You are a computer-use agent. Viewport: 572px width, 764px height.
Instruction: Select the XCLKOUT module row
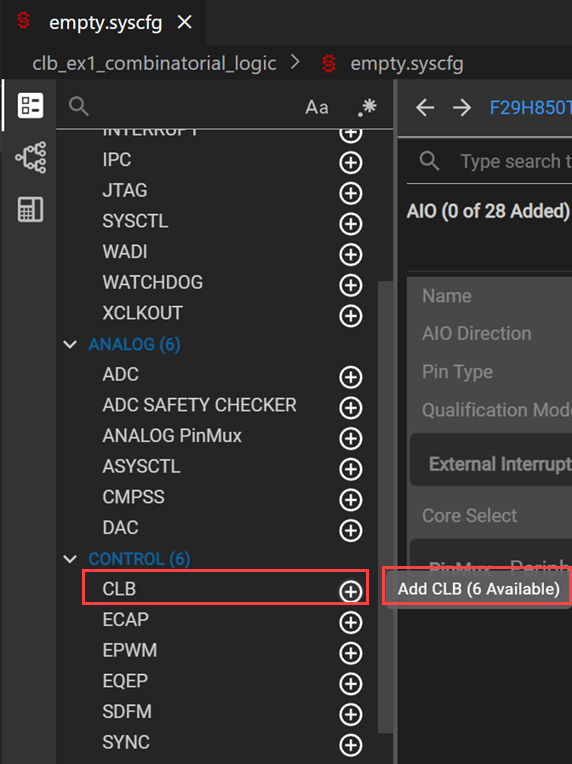(x=225, y=313)
